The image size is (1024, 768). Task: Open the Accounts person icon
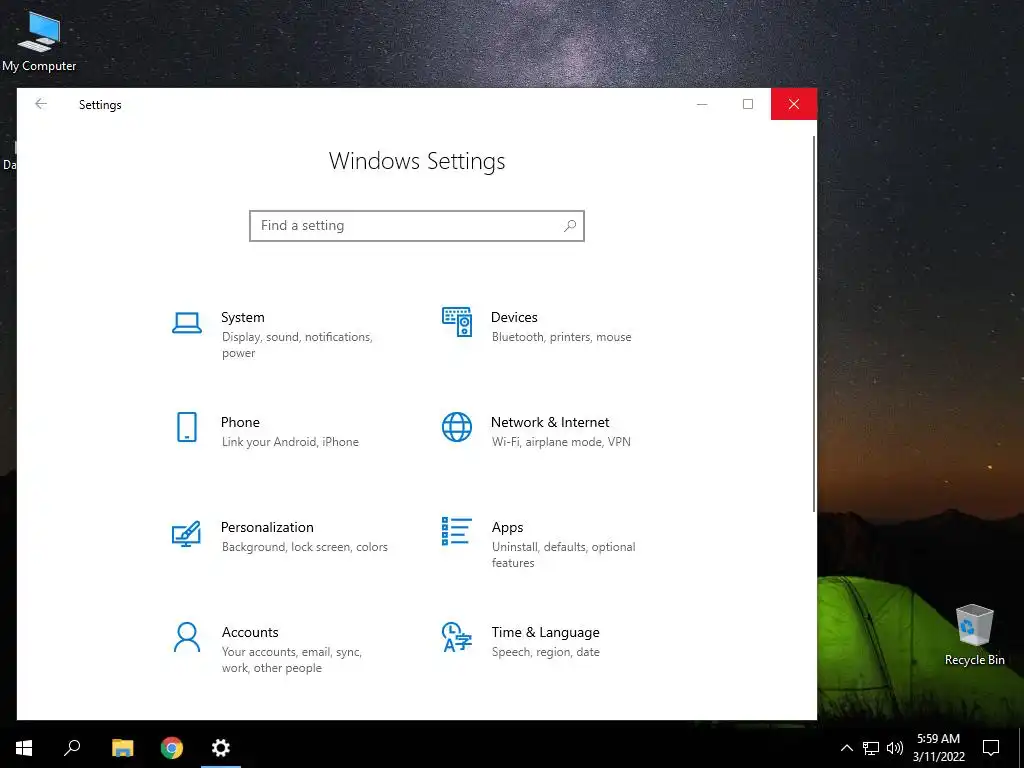point(187,637)
